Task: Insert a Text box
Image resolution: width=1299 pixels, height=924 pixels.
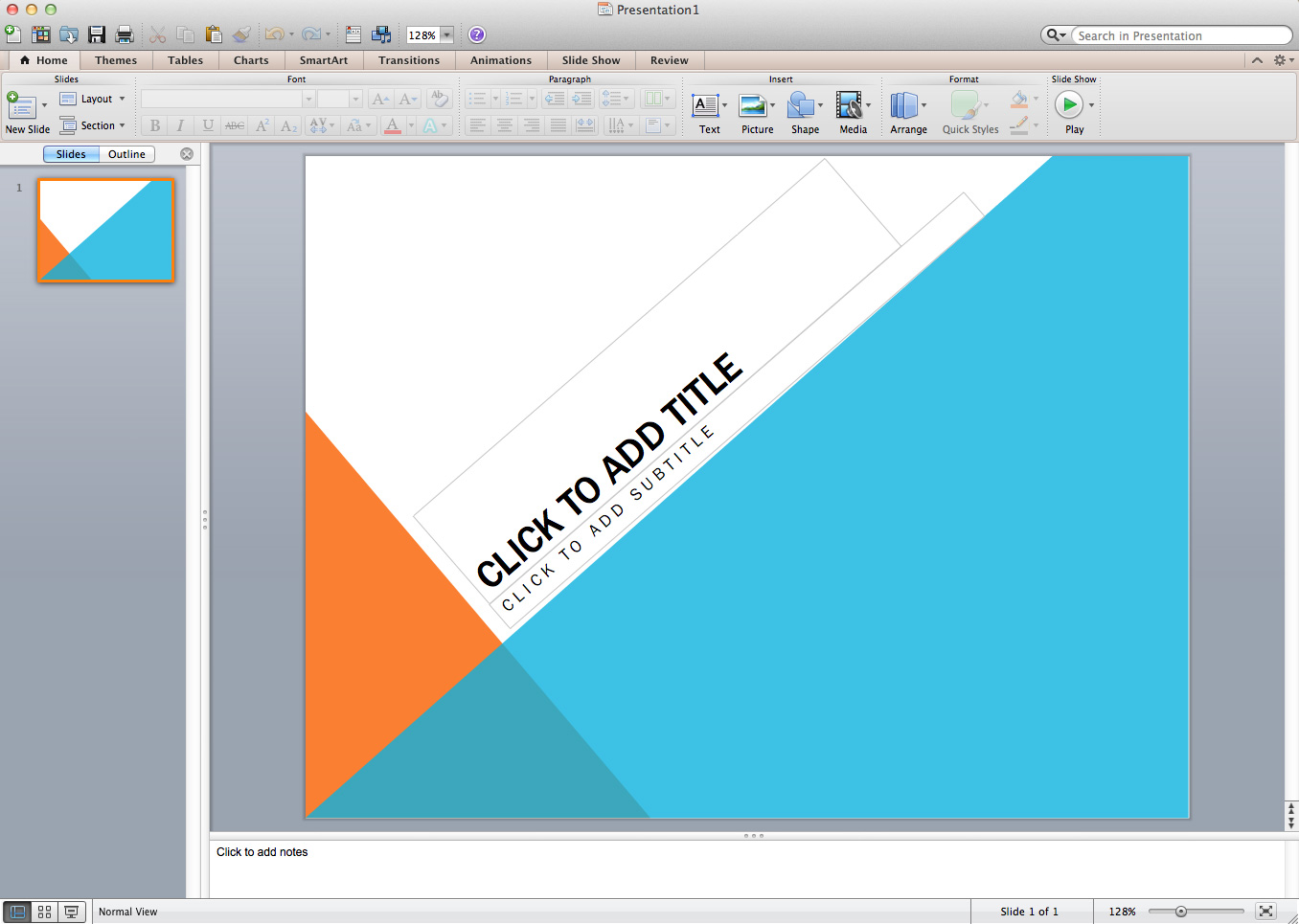Action: [x=706, y=105]
